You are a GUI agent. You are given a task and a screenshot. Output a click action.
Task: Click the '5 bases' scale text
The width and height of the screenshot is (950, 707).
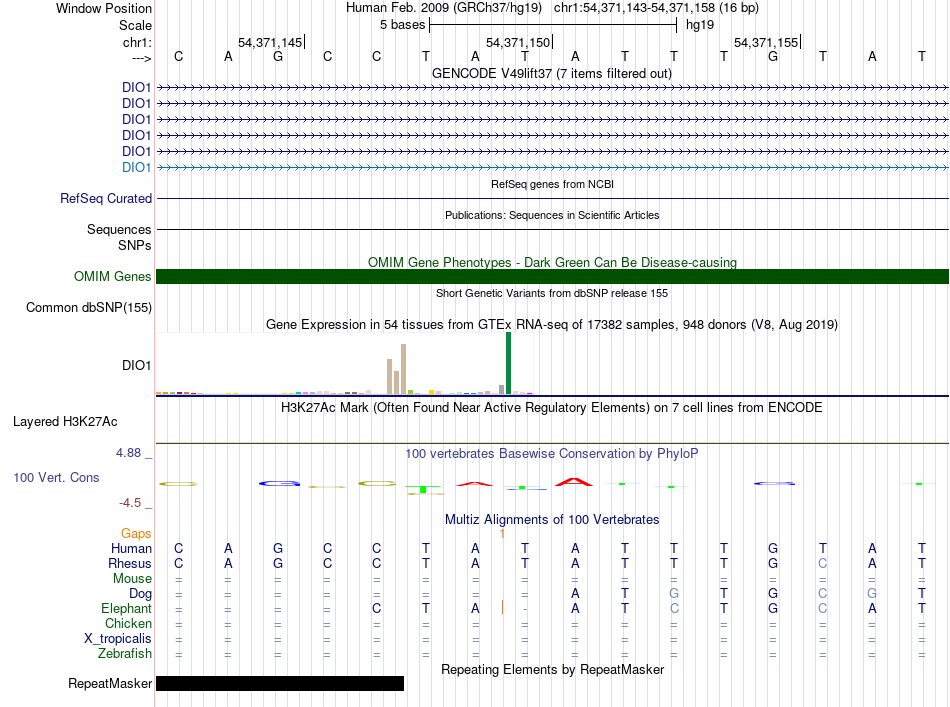402,25
